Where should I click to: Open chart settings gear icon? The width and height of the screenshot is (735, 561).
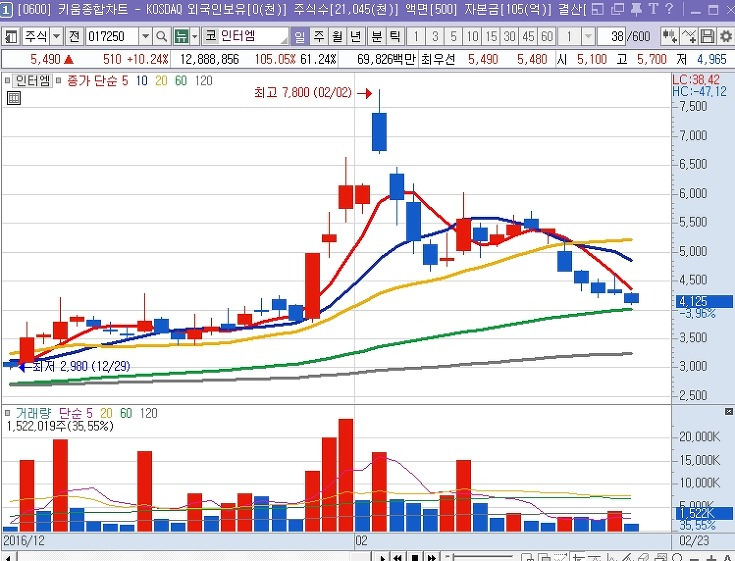726,36
